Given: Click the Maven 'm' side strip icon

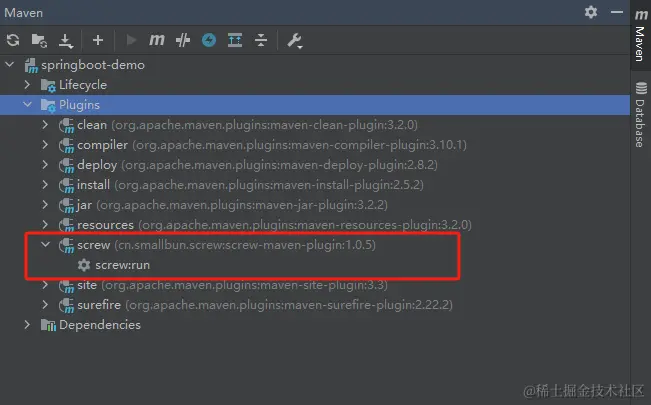Looking at the screenshot, I should (x=641, y=15).
